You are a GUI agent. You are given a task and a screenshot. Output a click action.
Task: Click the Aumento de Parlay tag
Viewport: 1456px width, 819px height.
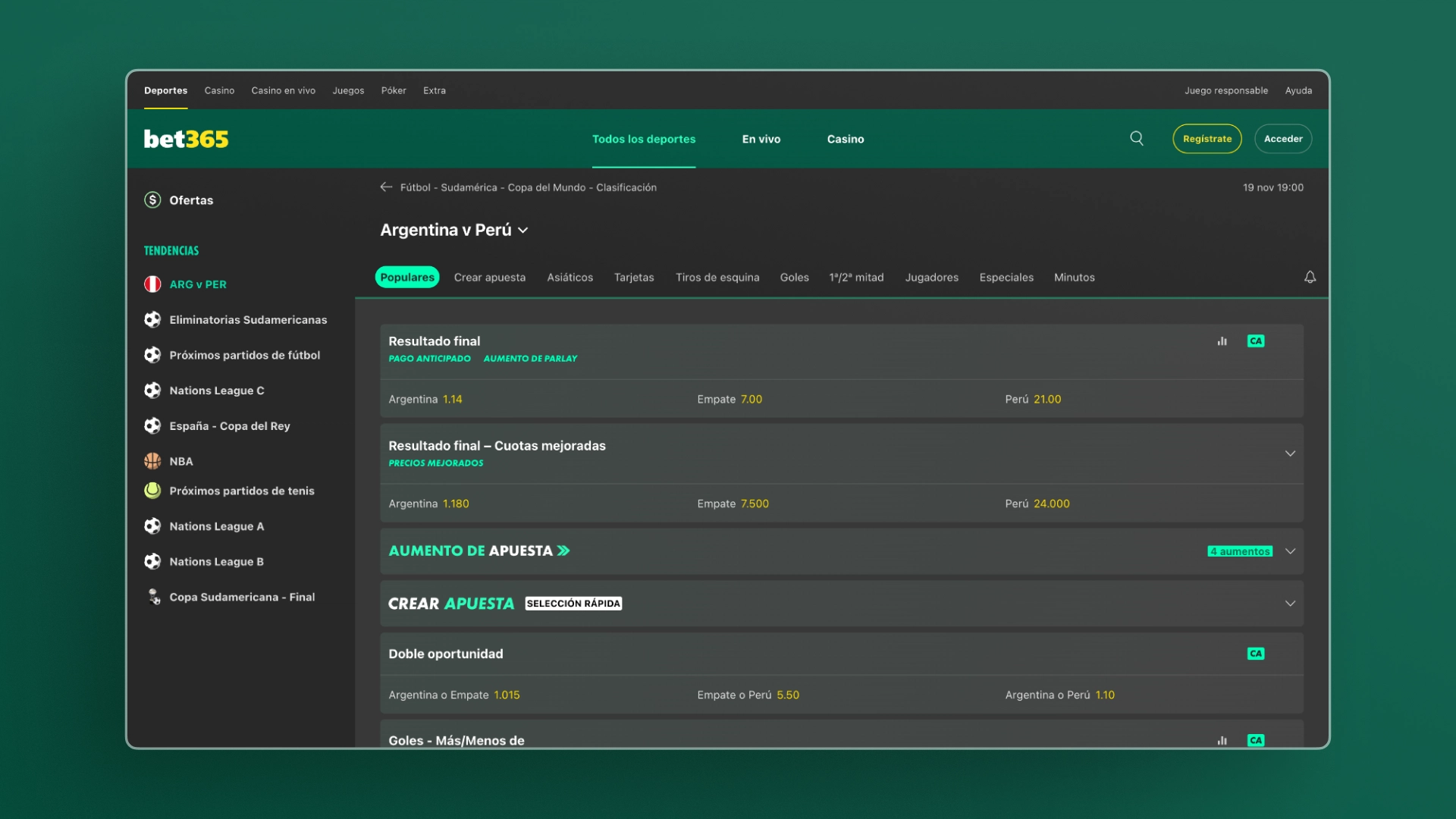(530, 359)
